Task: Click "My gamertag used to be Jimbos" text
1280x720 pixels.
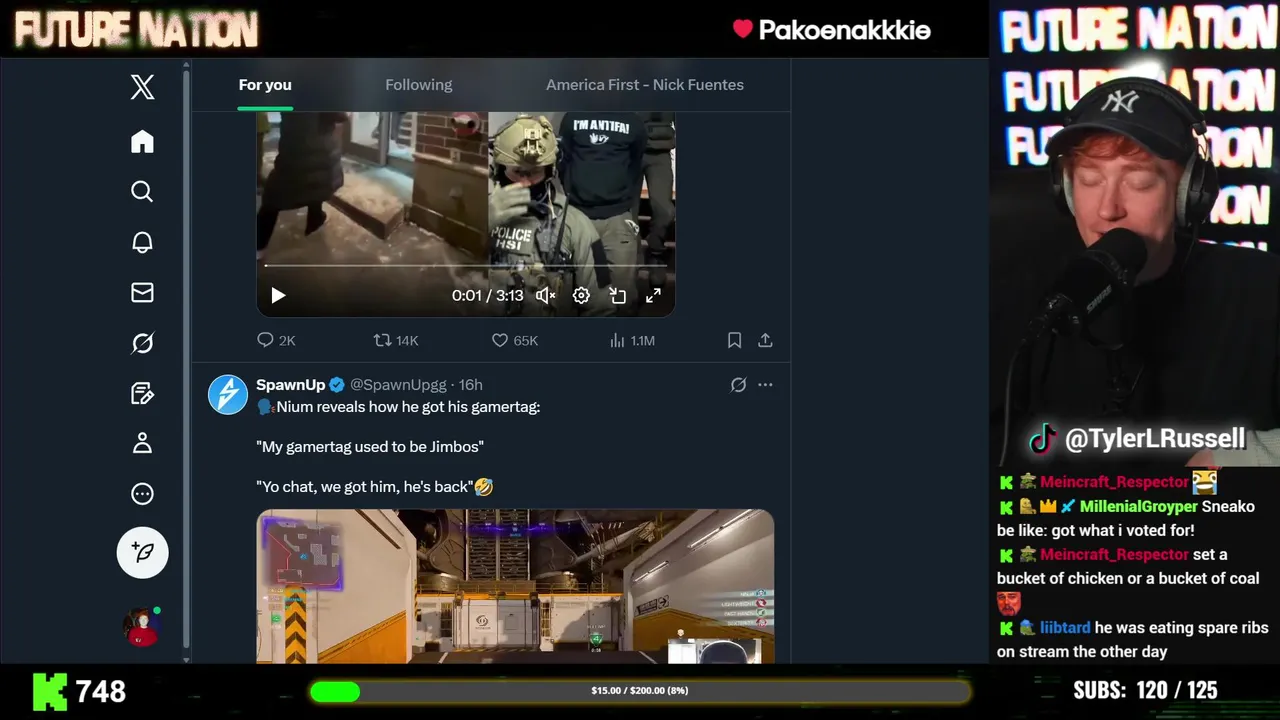Action: [370, 447]
